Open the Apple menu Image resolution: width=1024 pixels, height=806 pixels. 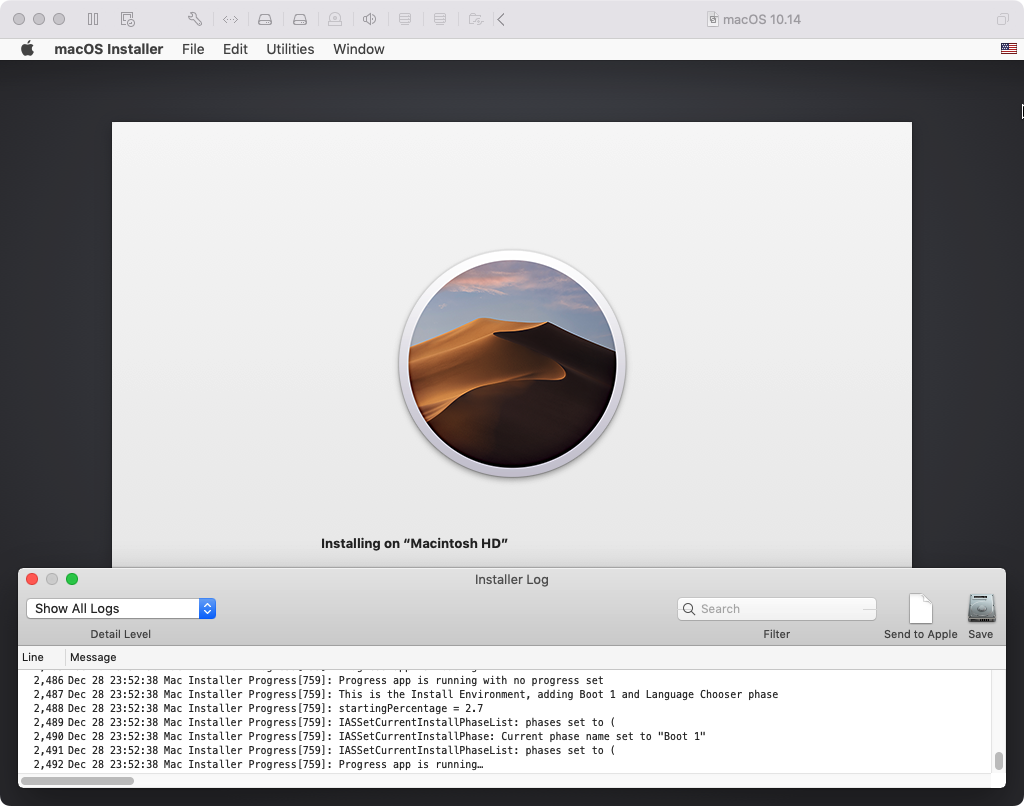[27, 49]
